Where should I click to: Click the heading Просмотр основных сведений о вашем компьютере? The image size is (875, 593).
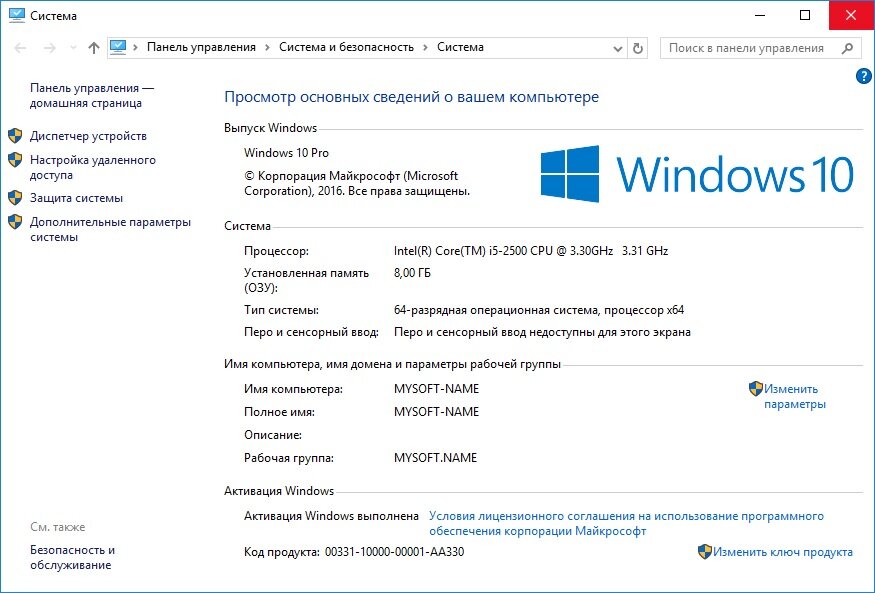point(411,97)
